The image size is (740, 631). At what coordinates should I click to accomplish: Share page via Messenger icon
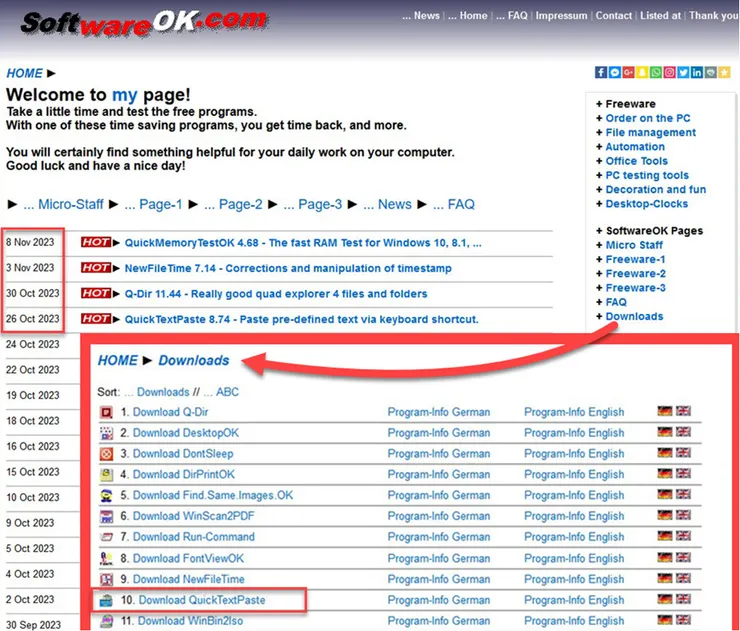coord(614,72)
